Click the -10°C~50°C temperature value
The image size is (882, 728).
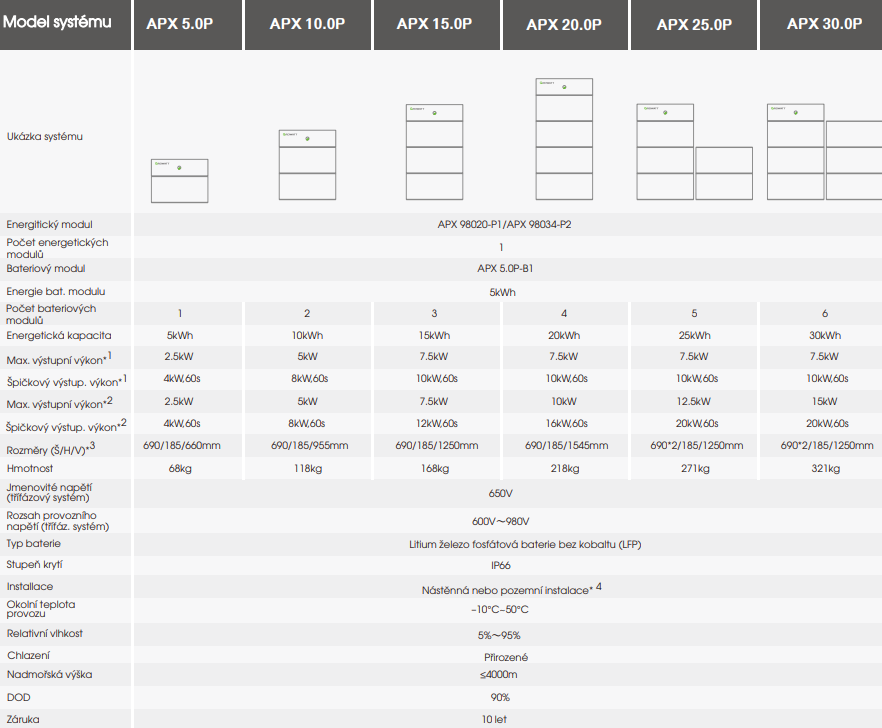click(x=500, y=609)
